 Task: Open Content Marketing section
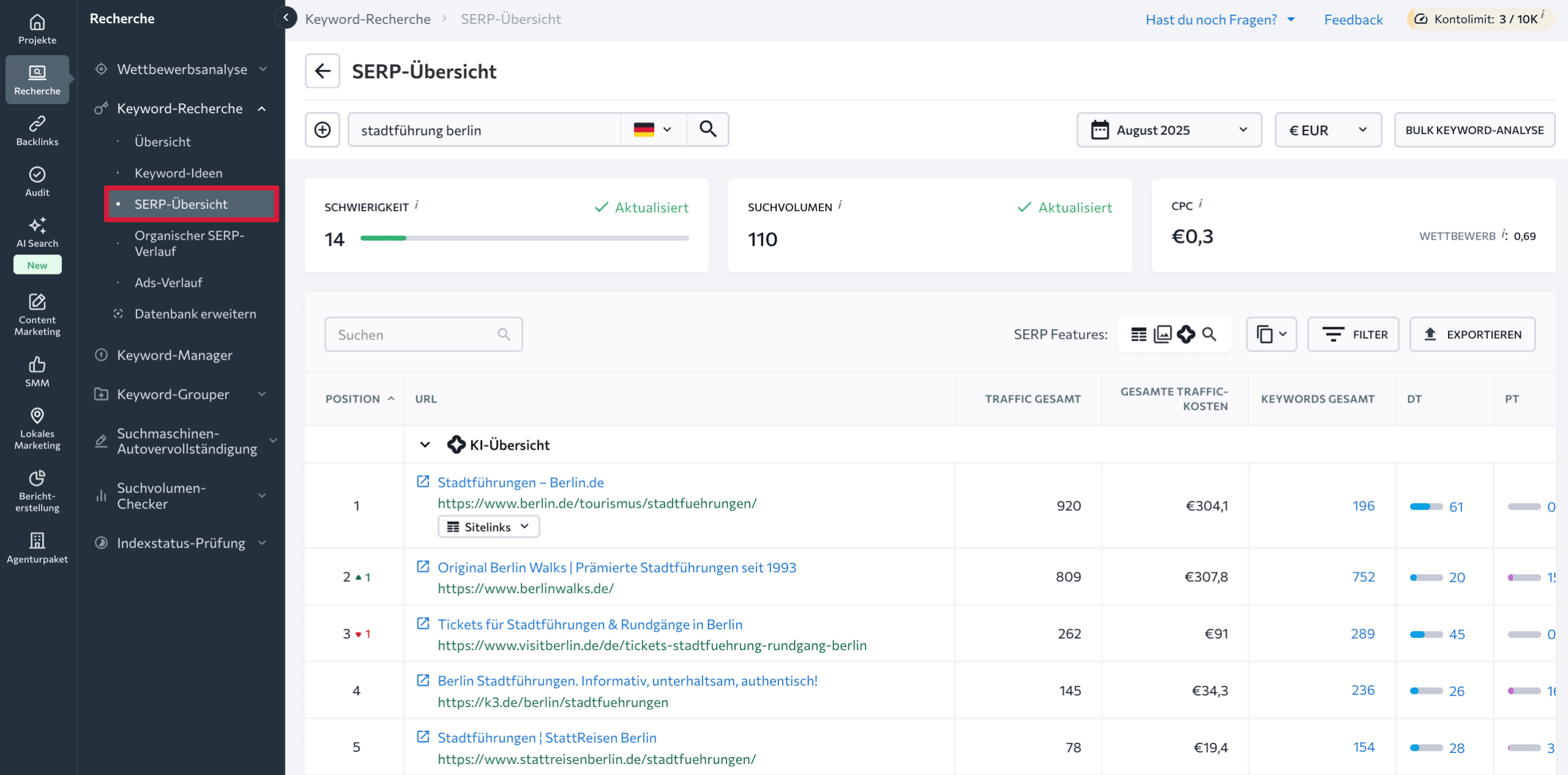tap(37, 316)
